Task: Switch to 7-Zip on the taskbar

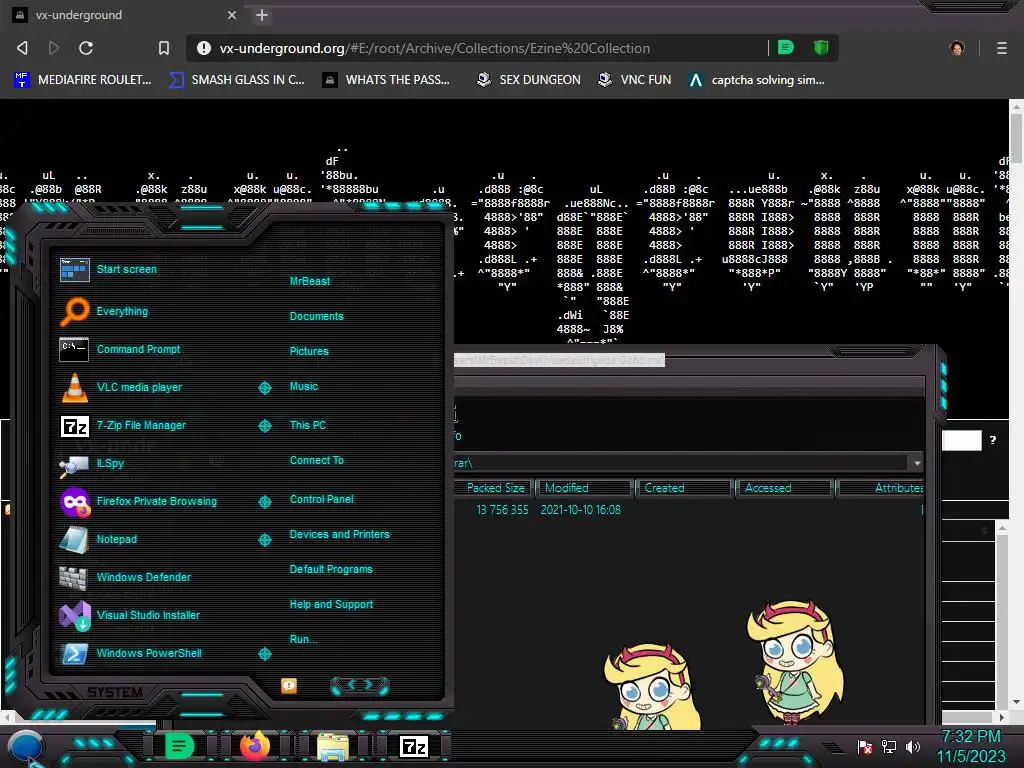Action: tap(413, 746)
